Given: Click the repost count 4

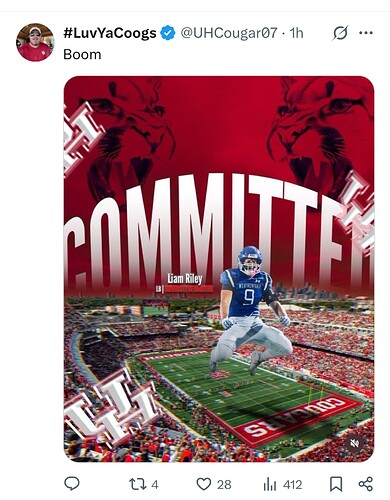Looking at the screenshot, I should [155, 484].
